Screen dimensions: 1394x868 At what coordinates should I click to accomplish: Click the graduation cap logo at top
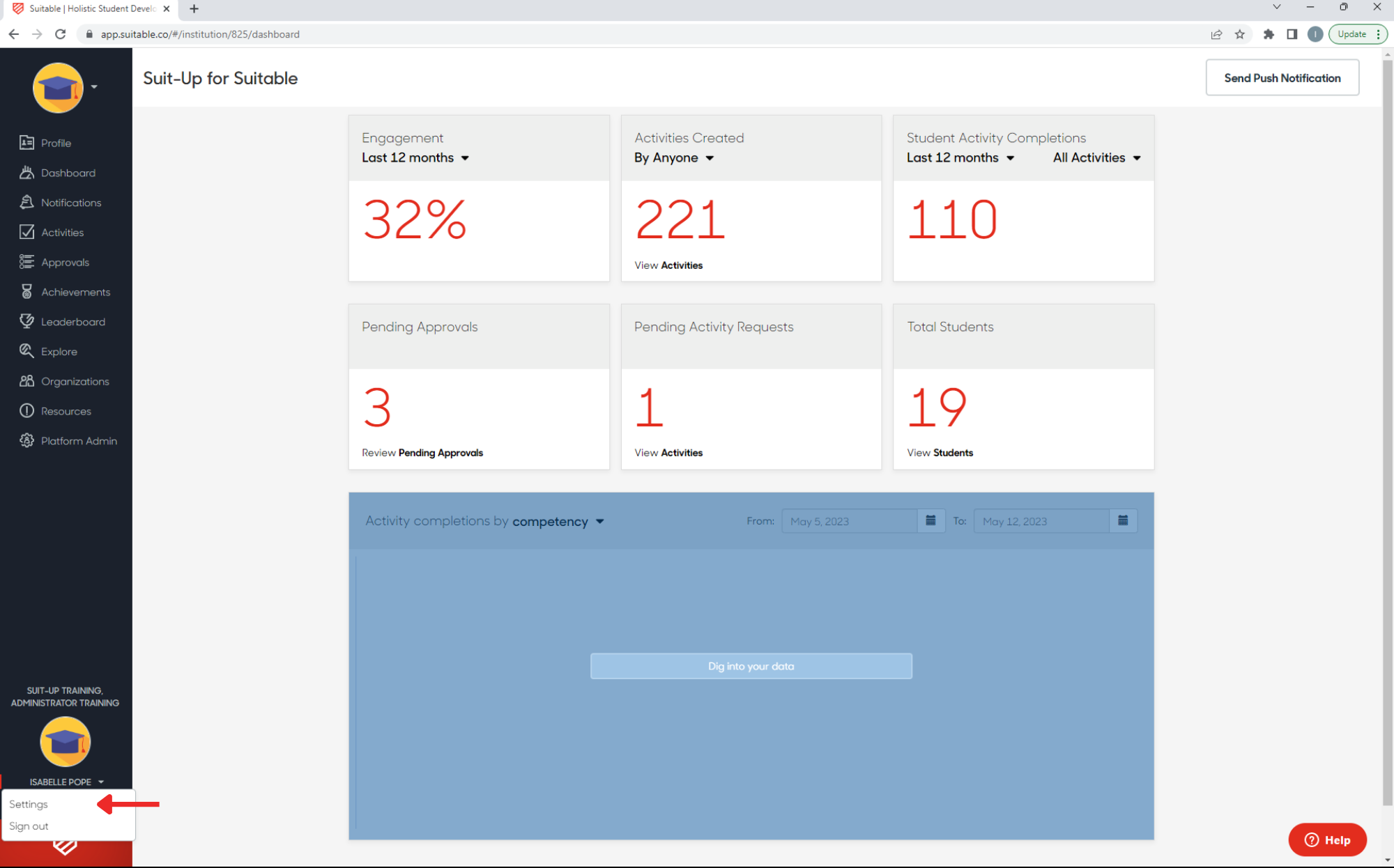tap(58, 88)
